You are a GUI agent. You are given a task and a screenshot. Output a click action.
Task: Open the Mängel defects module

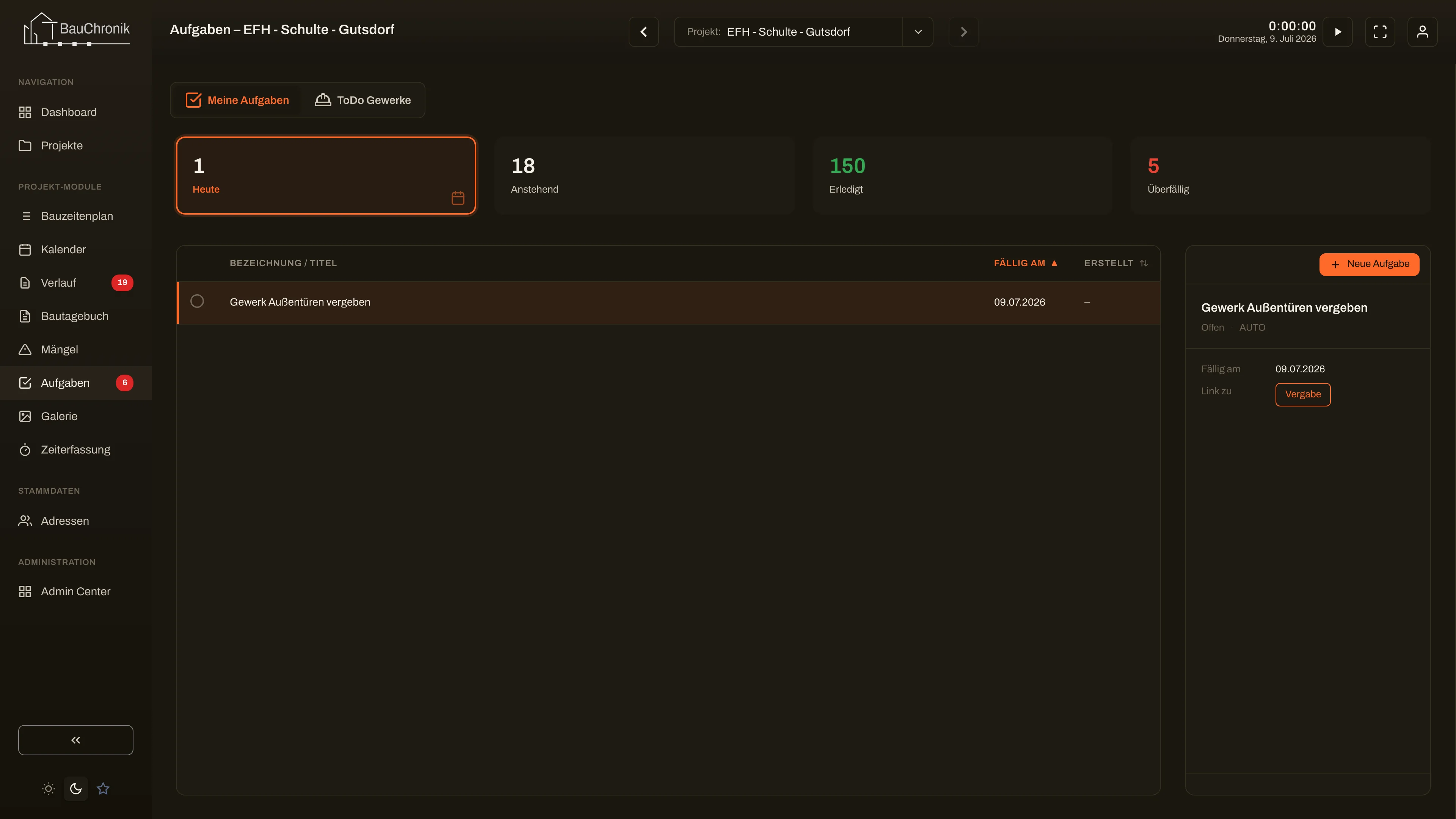click(76, 349)
